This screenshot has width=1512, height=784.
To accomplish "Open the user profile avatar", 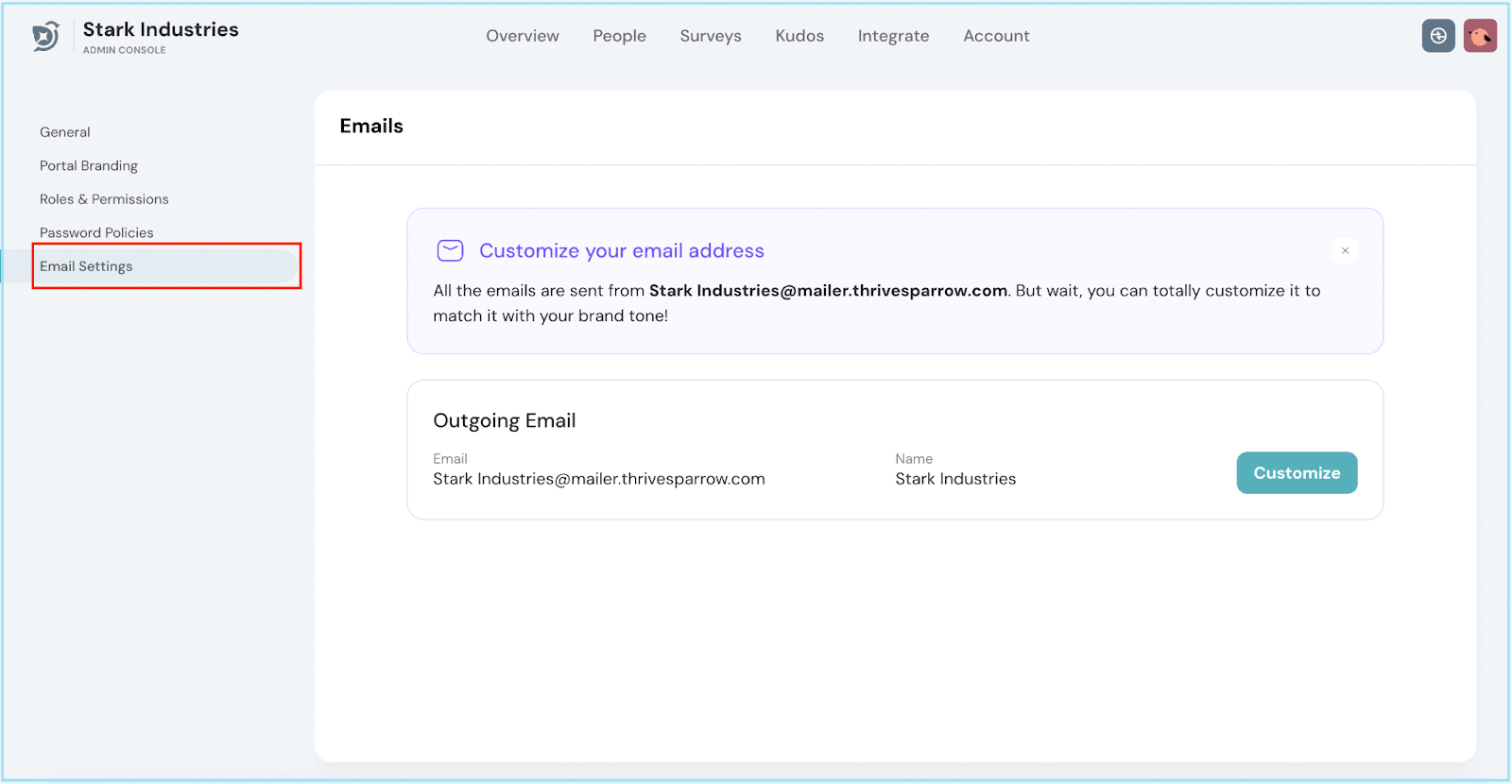I will (x=1480, y=36).
